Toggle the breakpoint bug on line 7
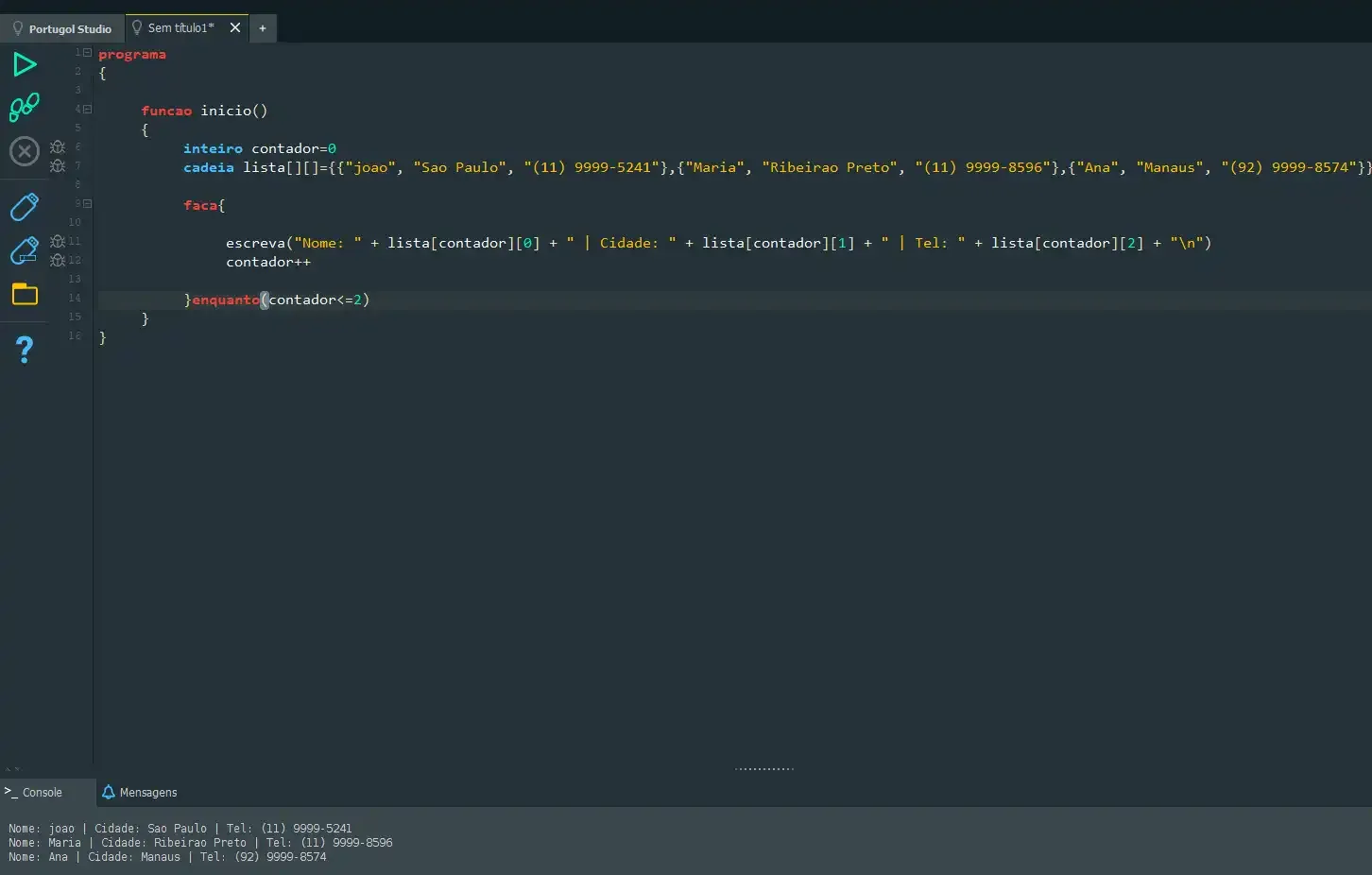This screenshot has width=1372, height=875. [58, 166]
